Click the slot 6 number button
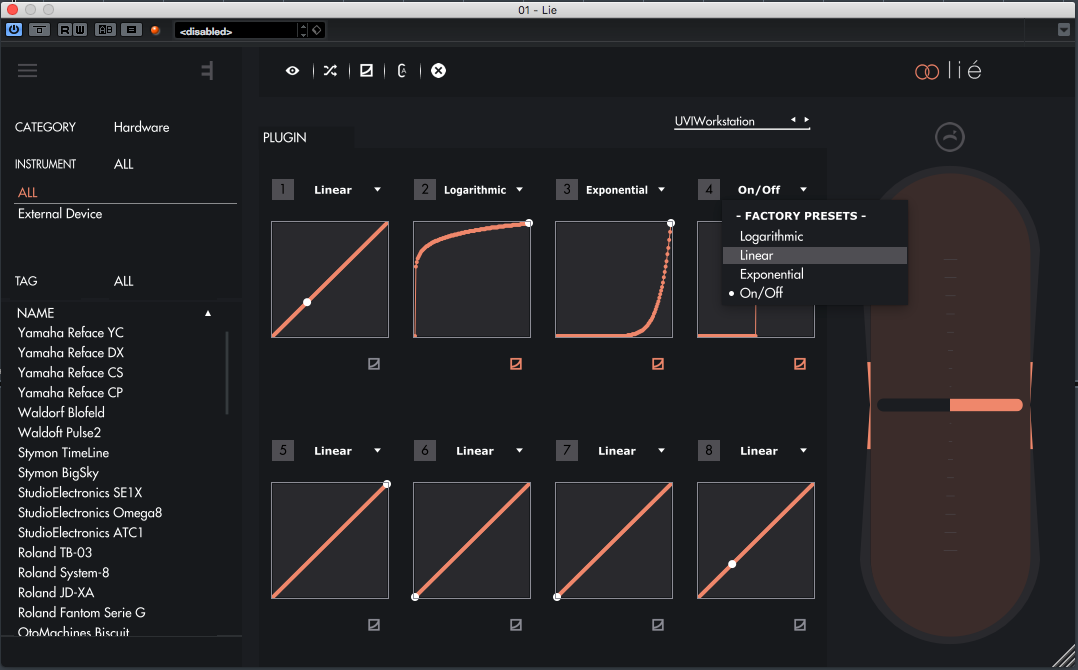This screenshot has height=670, width=1078. tap(425, 451)
